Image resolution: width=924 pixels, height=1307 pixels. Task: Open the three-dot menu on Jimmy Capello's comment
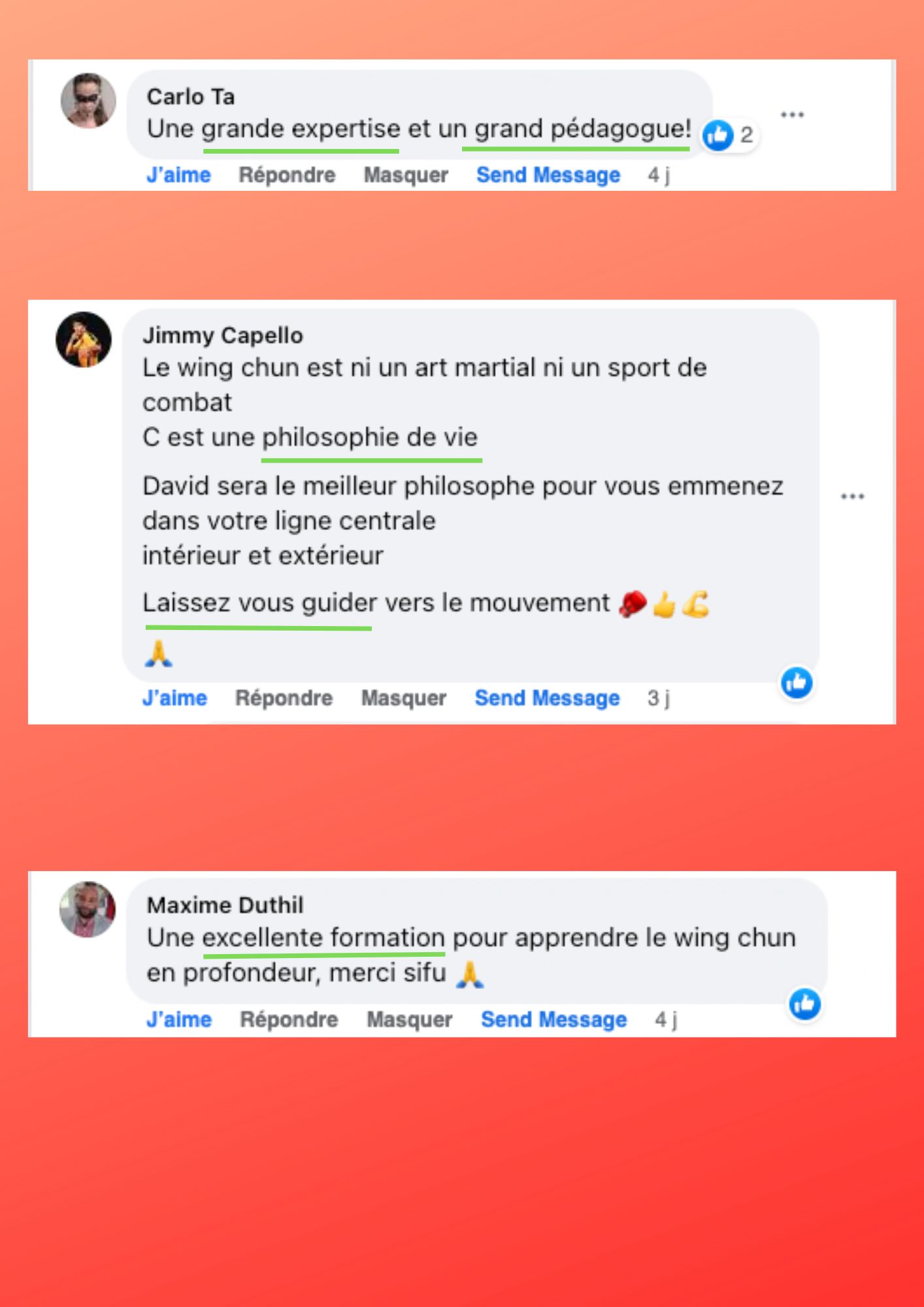tap(852, 497)
